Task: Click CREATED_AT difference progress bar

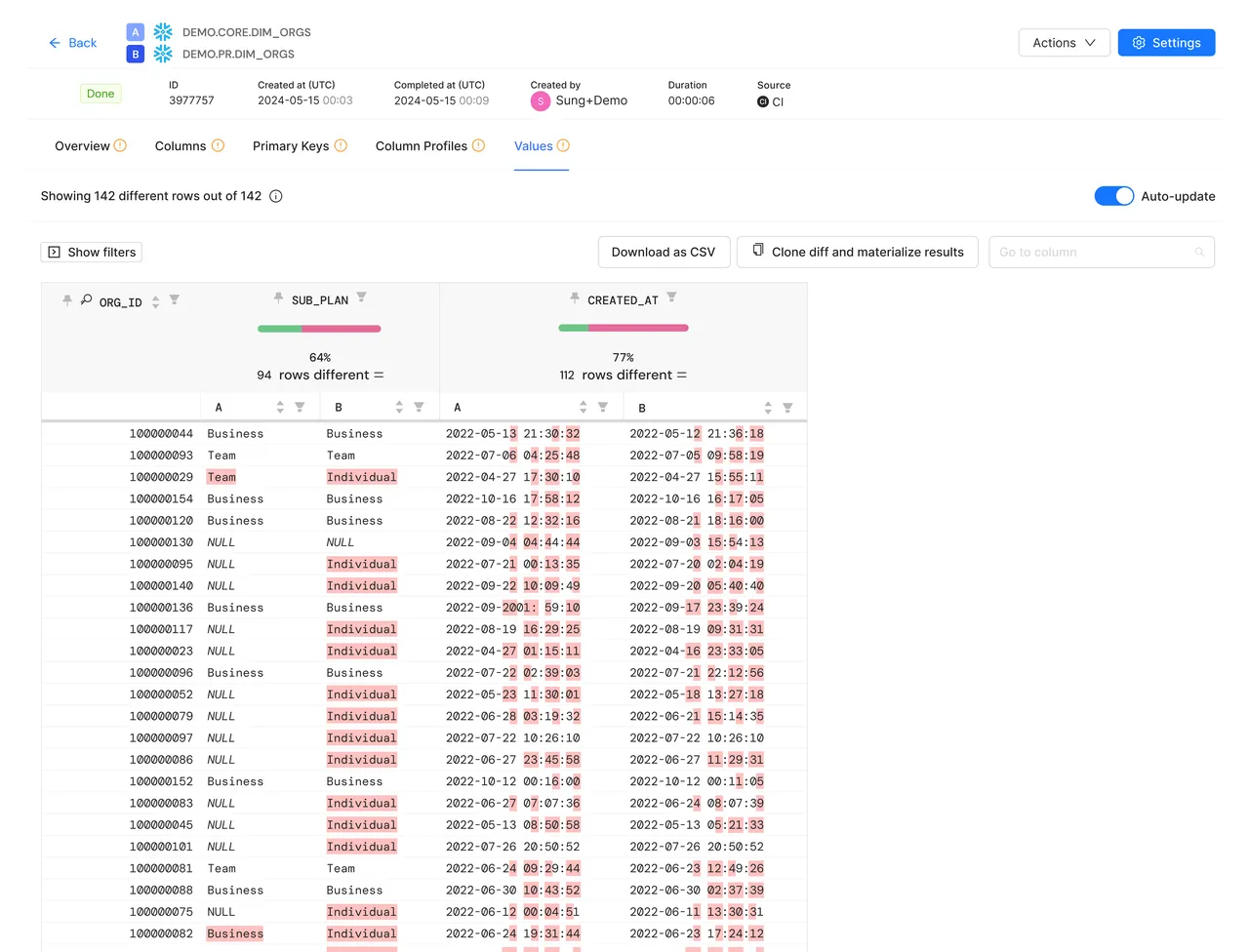Action: [x=624, y=328]
